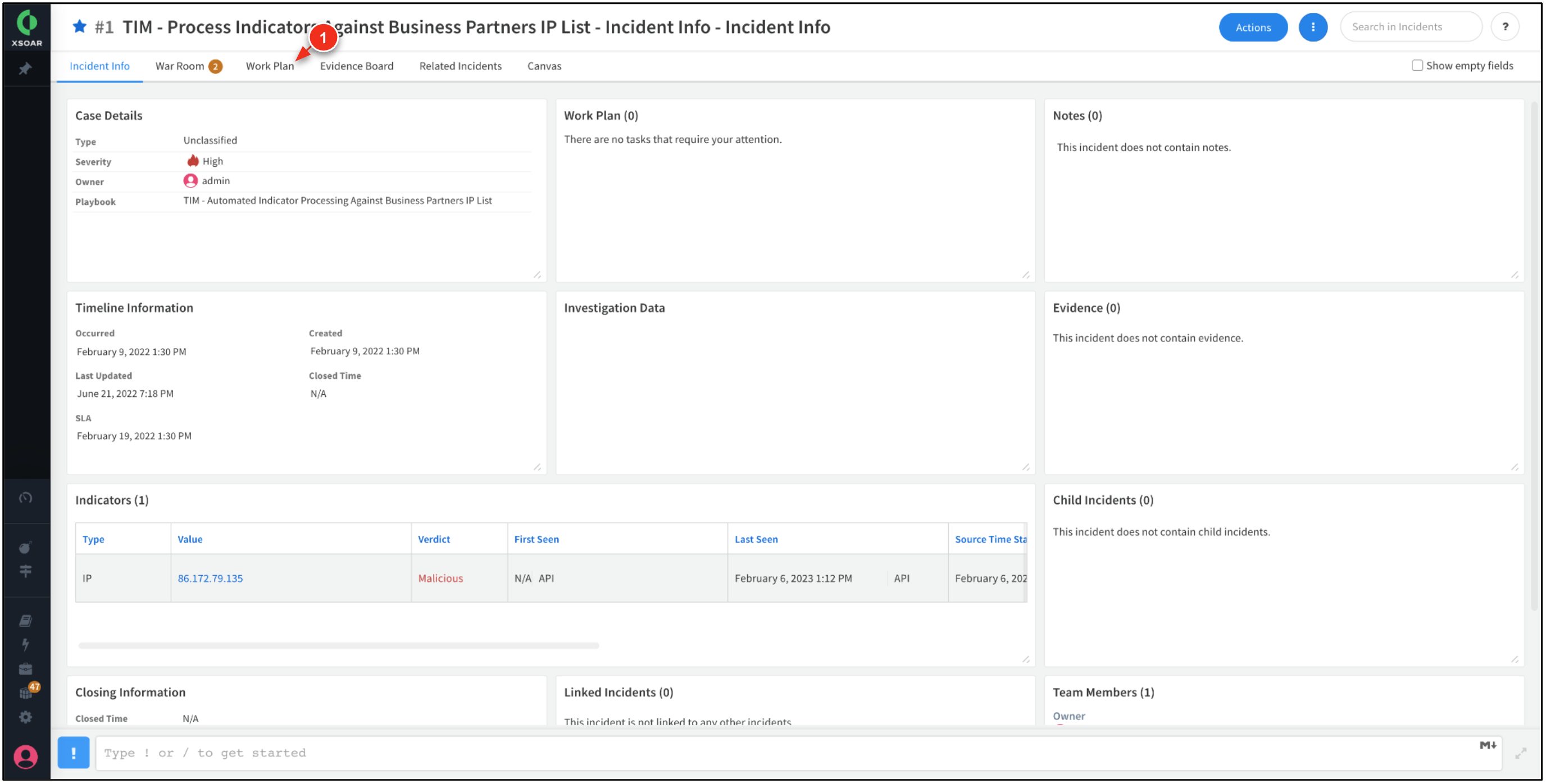The image size is (1546, 784).
Task: Sort indicators by the Verdict column
Action: pyautogui.click(x=433, y=539)
